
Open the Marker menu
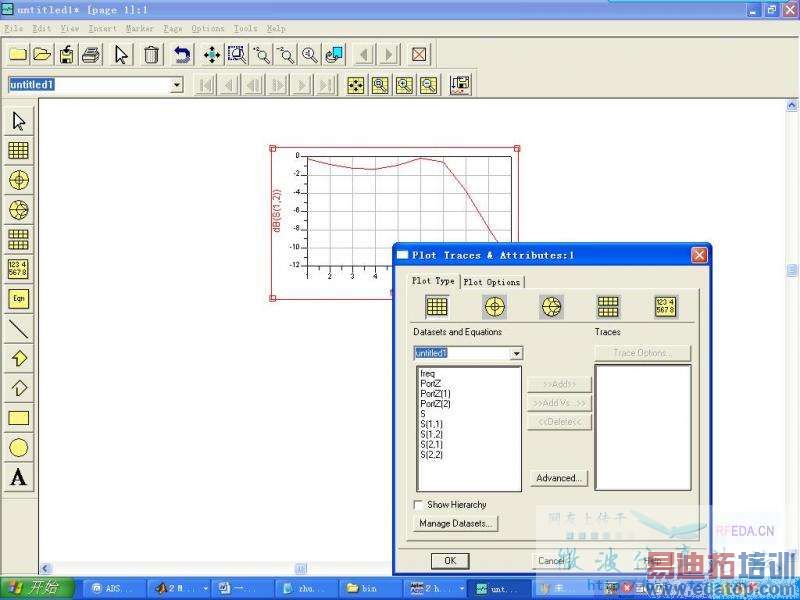(x=140, y=29)
